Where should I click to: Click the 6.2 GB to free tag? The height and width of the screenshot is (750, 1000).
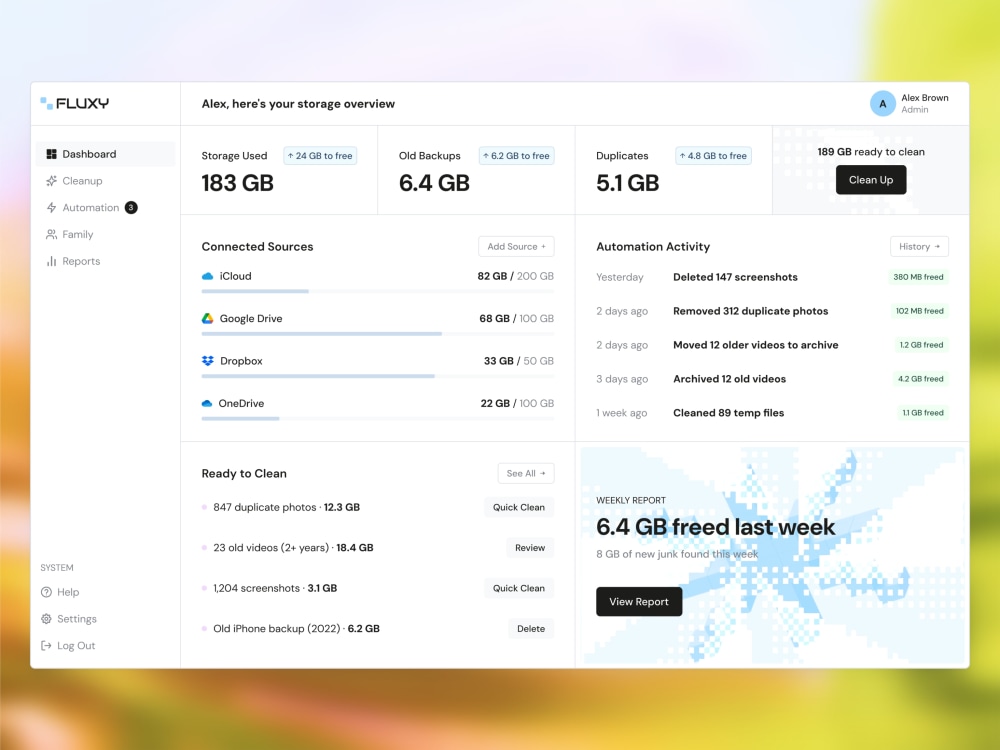pos(516,156)
